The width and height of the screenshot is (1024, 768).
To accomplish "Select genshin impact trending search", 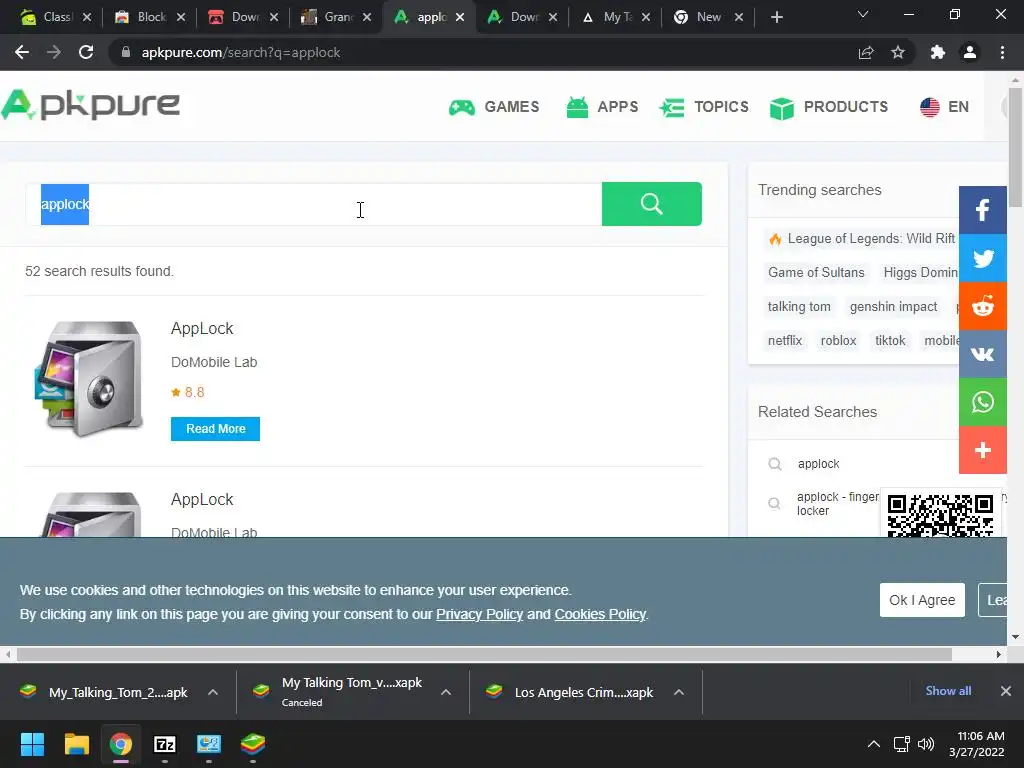I will tap(893, 307).
